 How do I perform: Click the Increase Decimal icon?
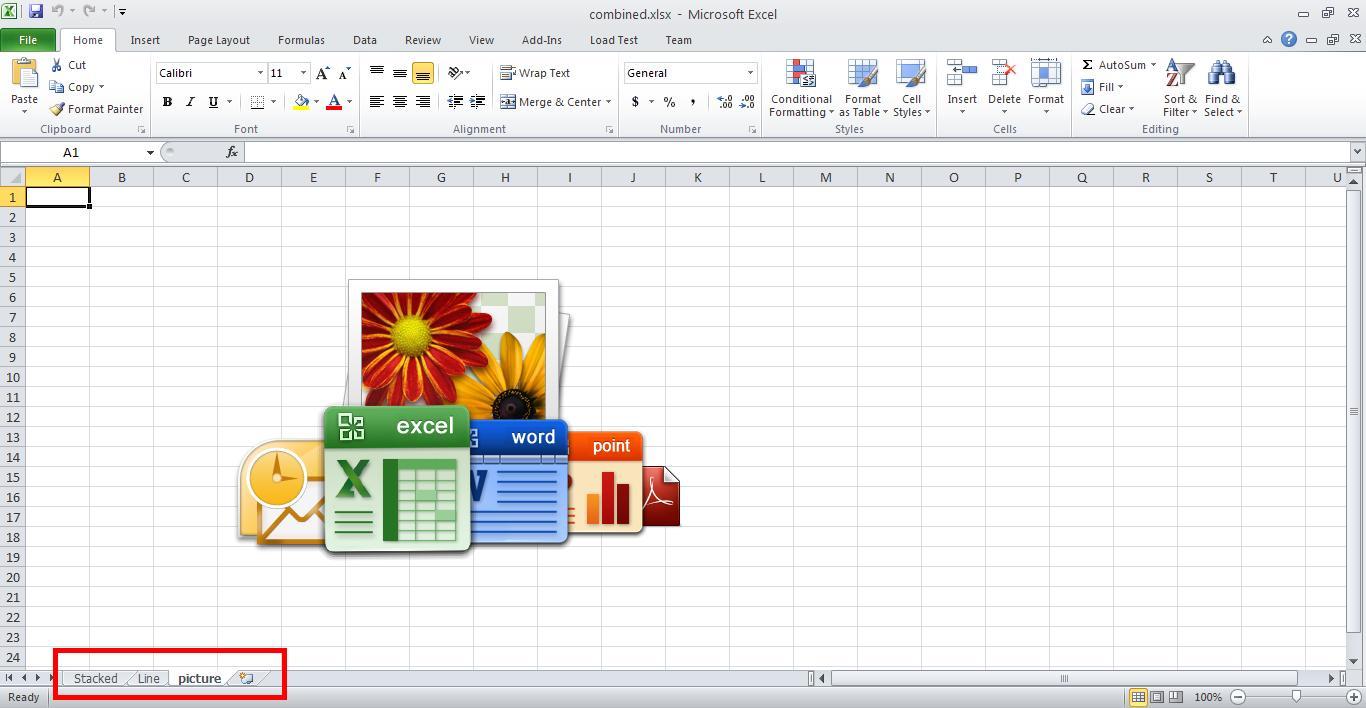click(x=723, y=101)
